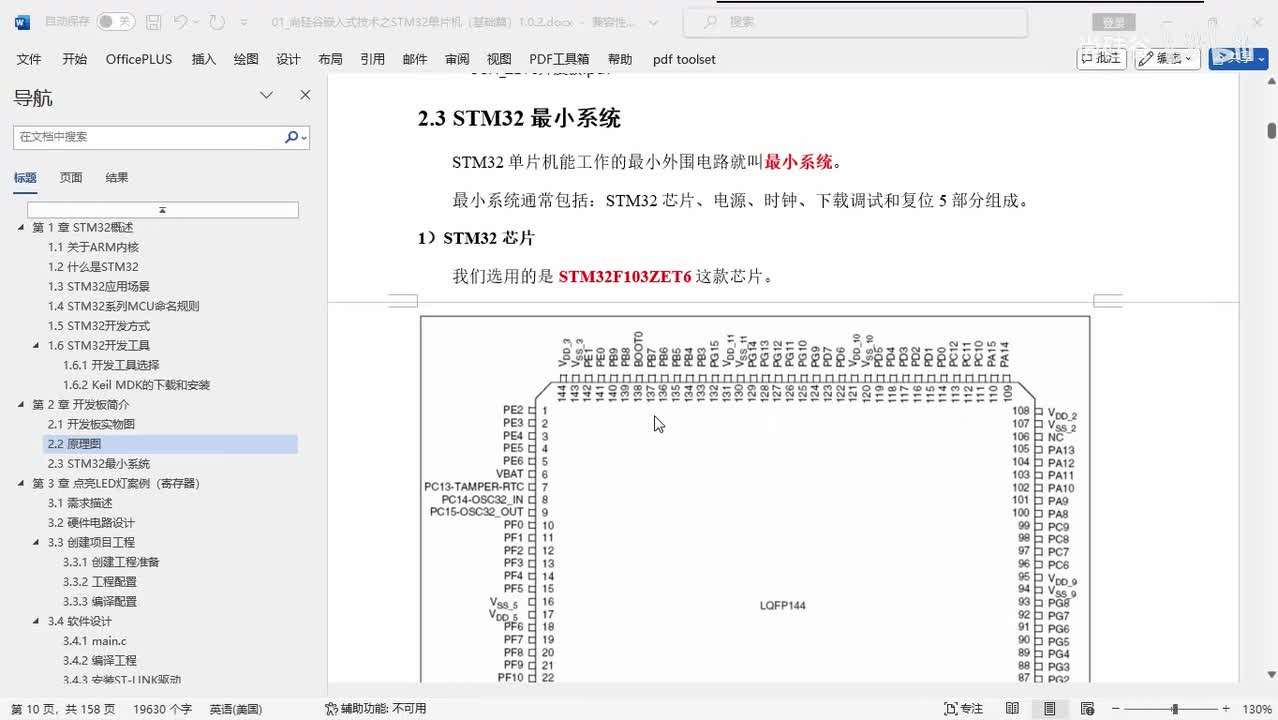Click the 在文档中搜索 search field
This screenshot has width=1278, height=720.
[x=147, y=137]
